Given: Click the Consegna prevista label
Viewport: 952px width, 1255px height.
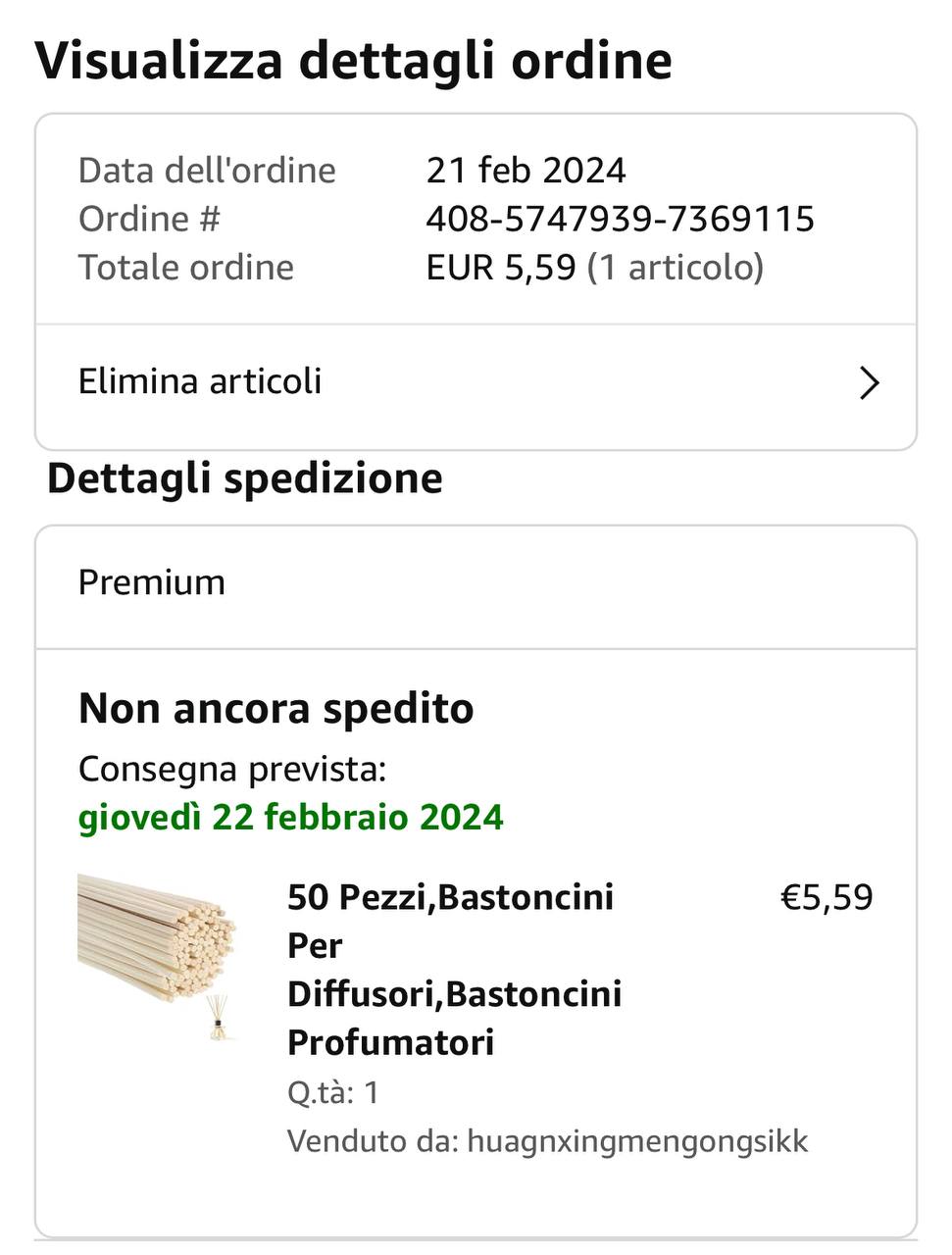Looking at the screenshot, I should 232,770.
